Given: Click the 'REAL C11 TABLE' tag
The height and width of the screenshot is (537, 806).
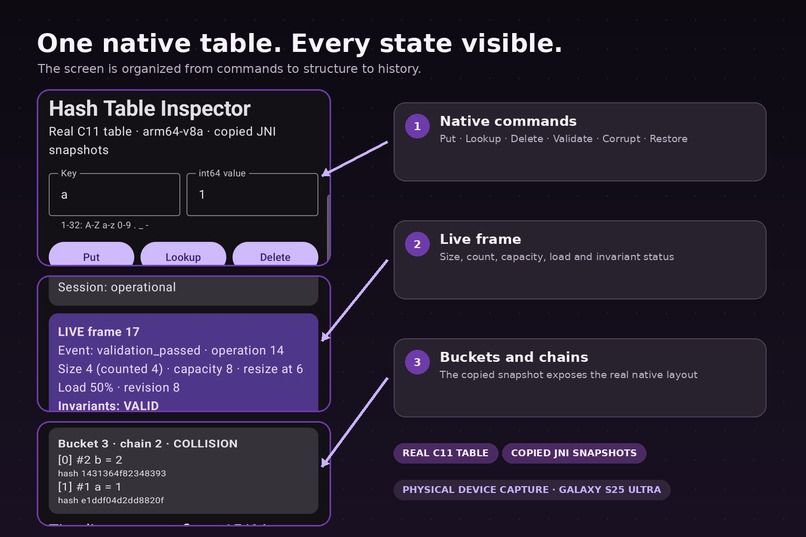Looking at the screenshot, I should (x=446, y=453).
